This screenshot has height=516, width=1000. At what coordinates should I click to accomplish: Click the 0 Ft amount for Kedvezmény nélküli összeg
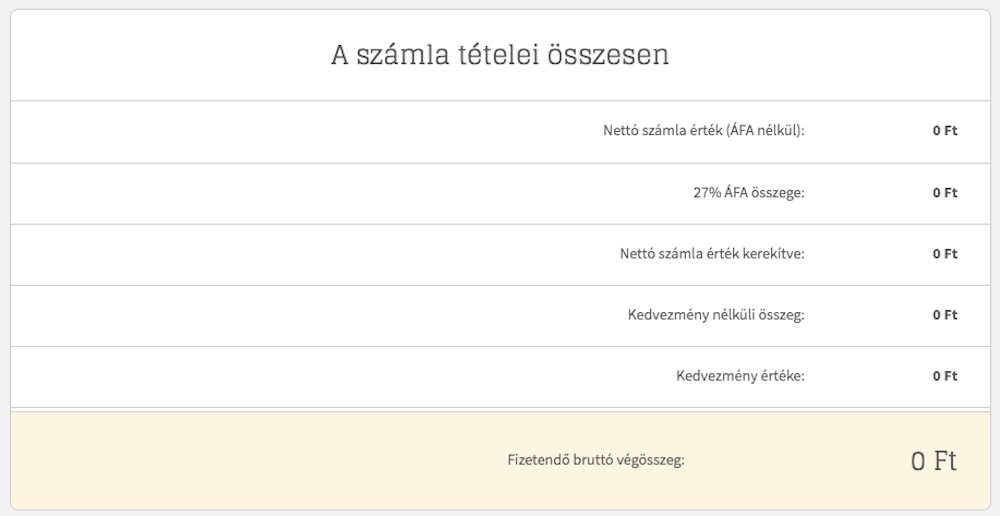pyautogui.click(x=945, y=315)
